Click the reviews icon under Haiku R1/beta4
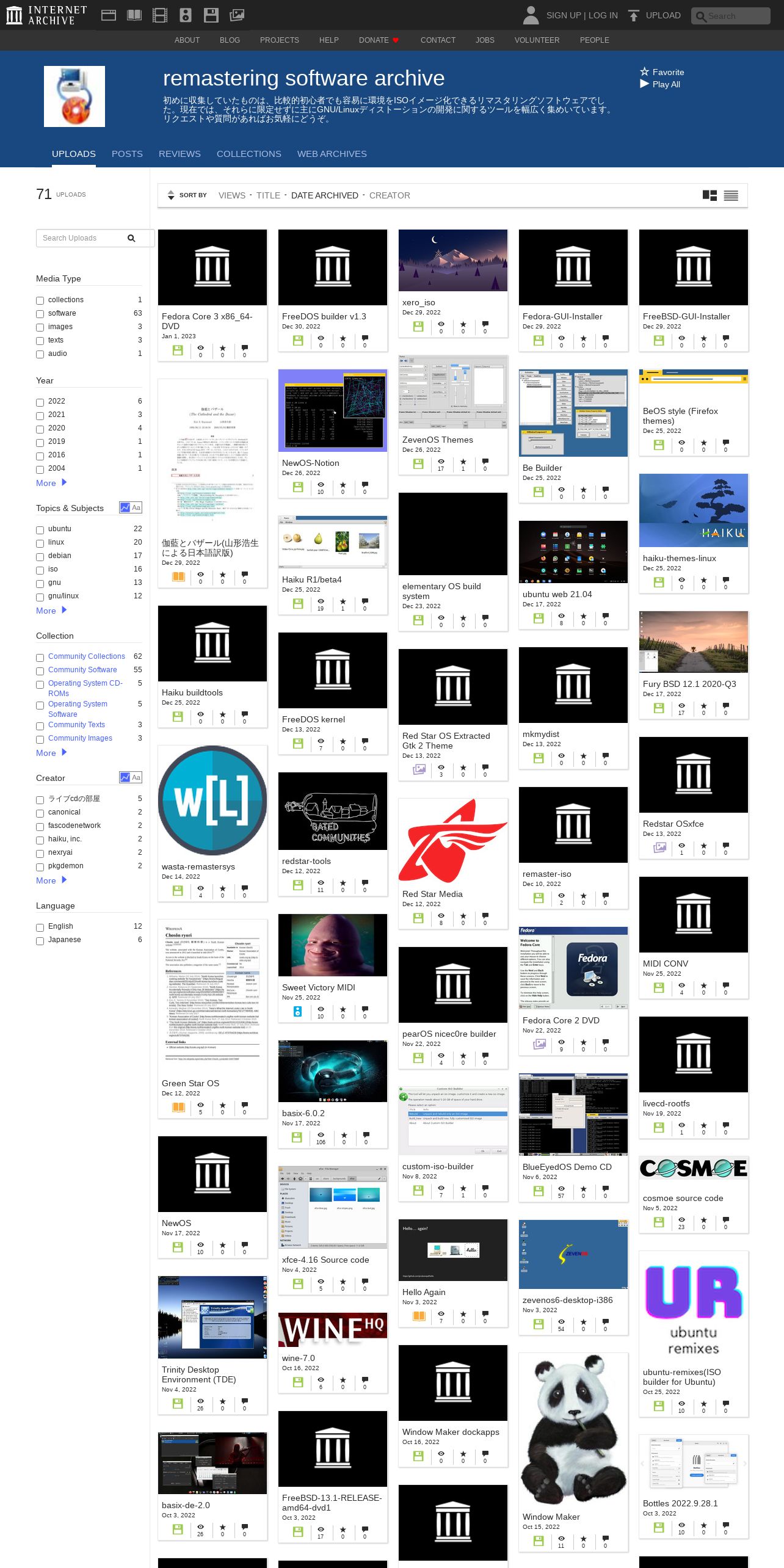The image size is (784, 1568). 365,601
